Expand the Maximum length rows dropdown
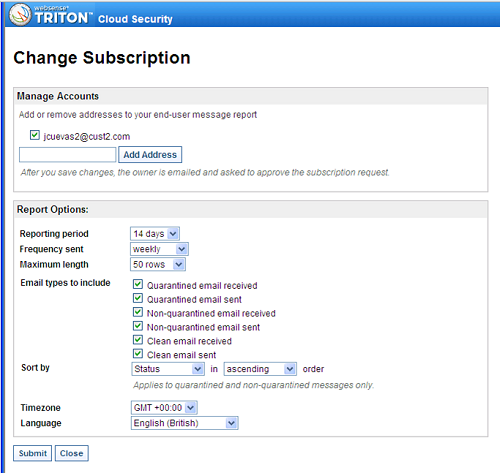Screen dimensions: 500x473 point(158,264)
